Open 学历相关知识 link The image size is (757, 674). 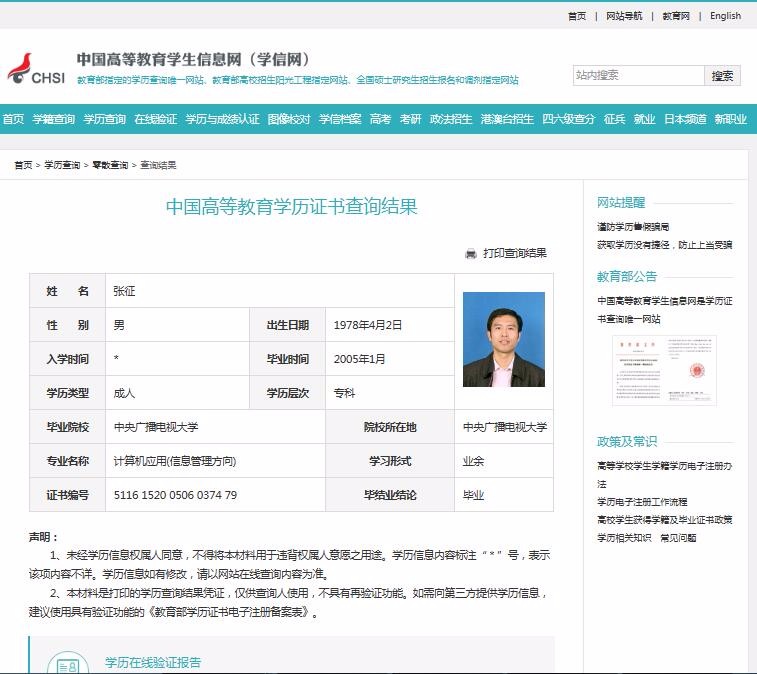tap(624, 538)
